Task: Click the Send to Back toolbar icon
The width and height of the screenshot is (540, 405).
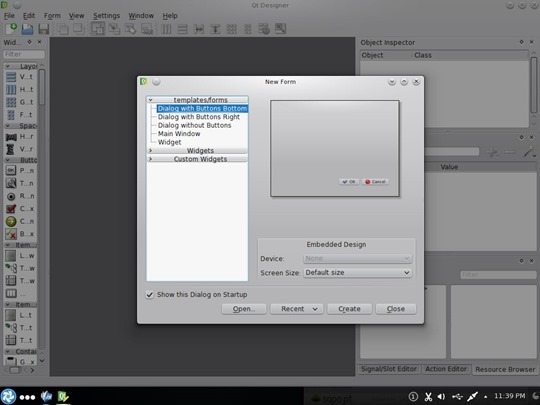Action: [63, 29]
